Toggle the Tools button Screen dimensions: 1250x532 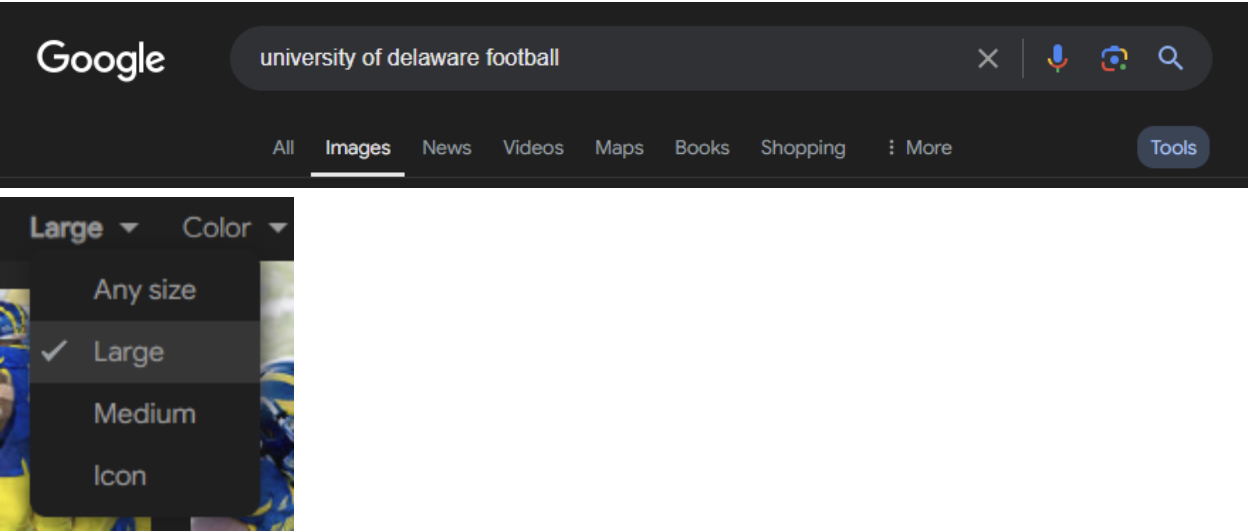[1173, 148]
